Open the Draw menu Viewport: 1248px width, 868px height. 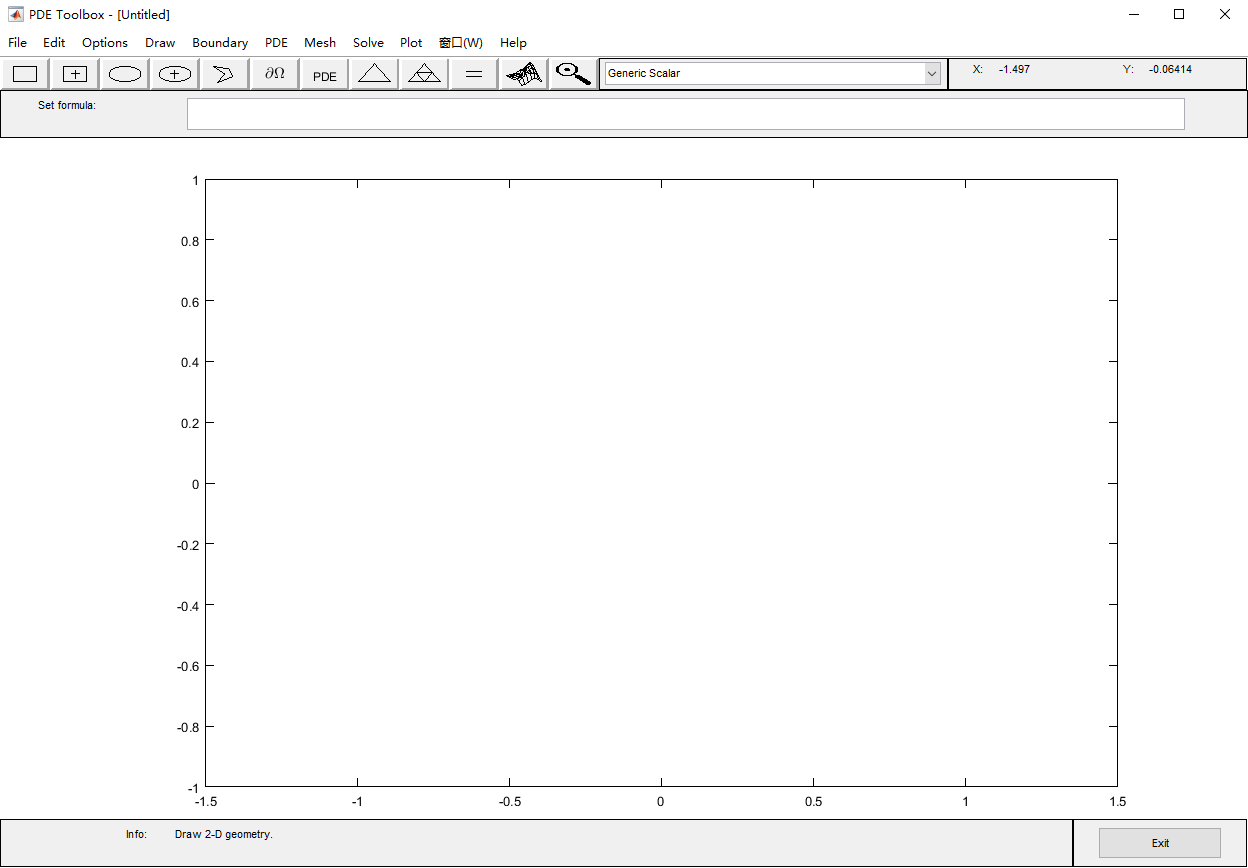pos(160,43)
